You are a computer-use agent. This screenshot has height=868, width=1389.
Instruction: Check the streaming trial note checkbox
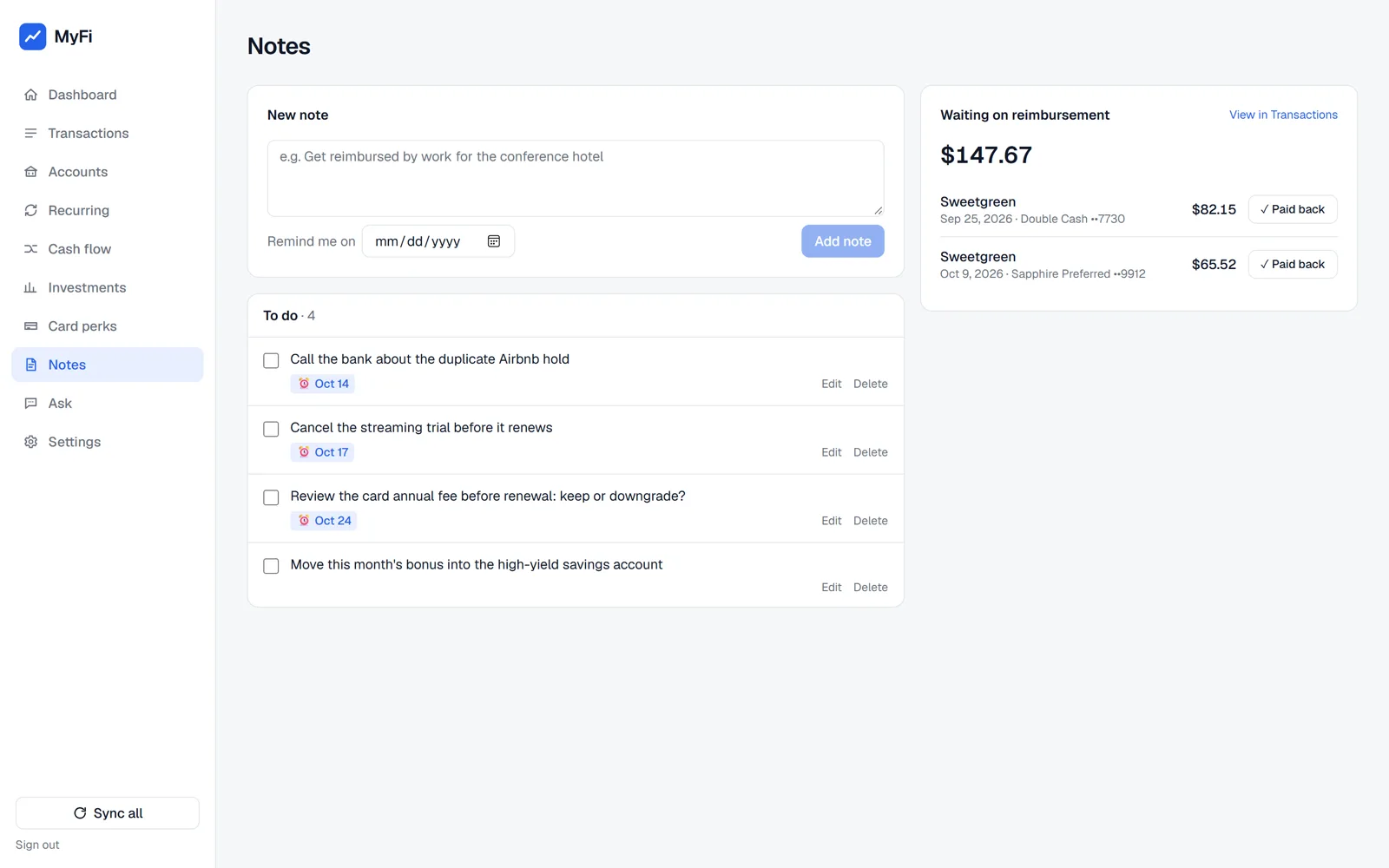point(271,429)
